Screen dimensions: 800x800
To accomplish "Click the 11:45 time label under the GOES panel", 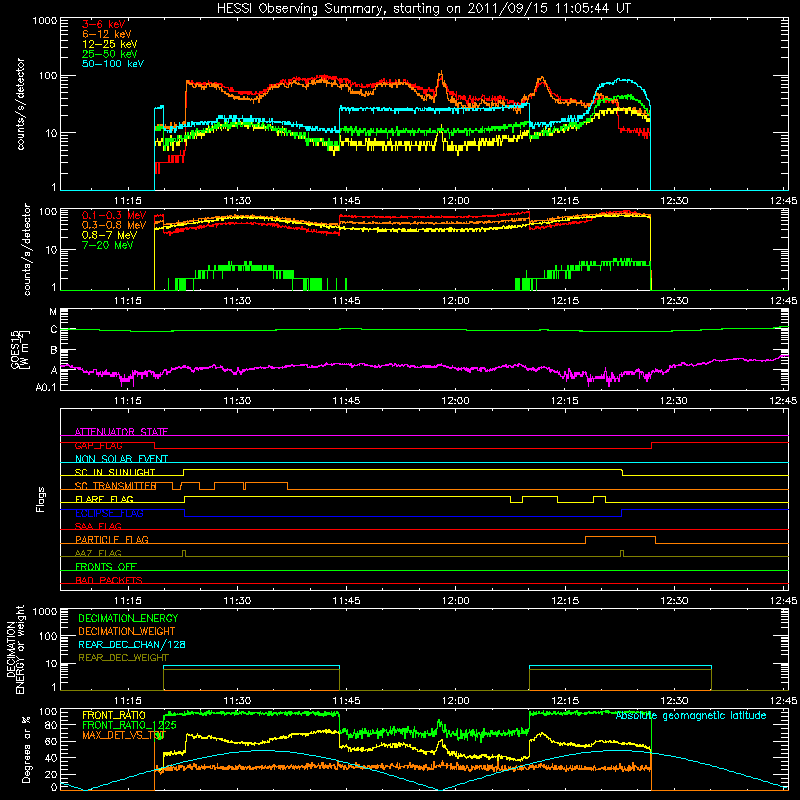I will point(346,401).
